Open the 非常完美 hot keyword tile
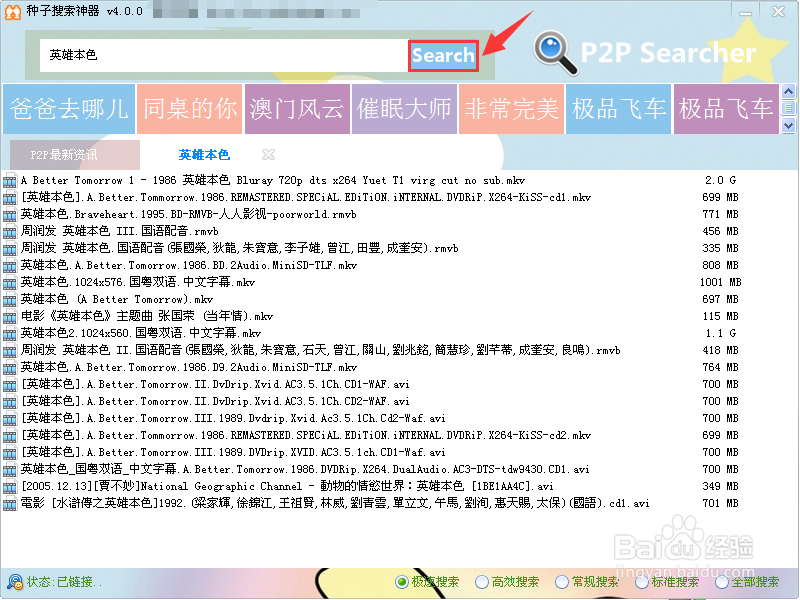 pos(511,109)
